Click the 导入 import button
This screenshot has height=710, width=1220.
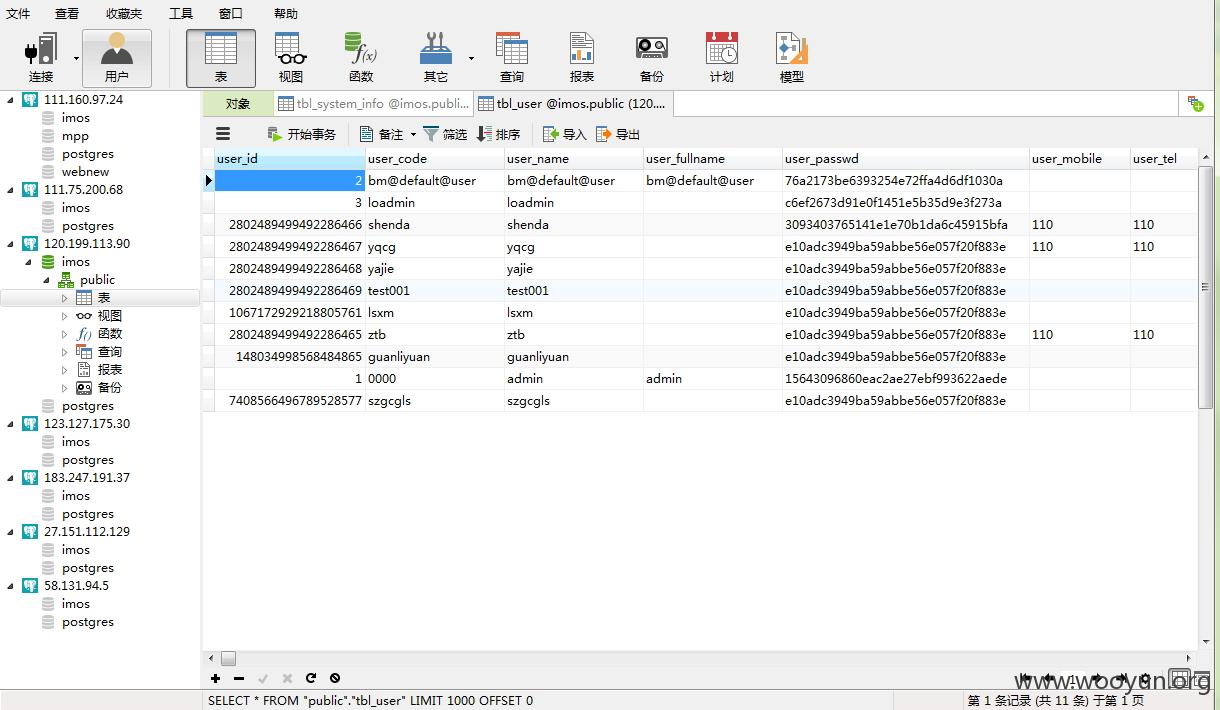pos(564,134)
